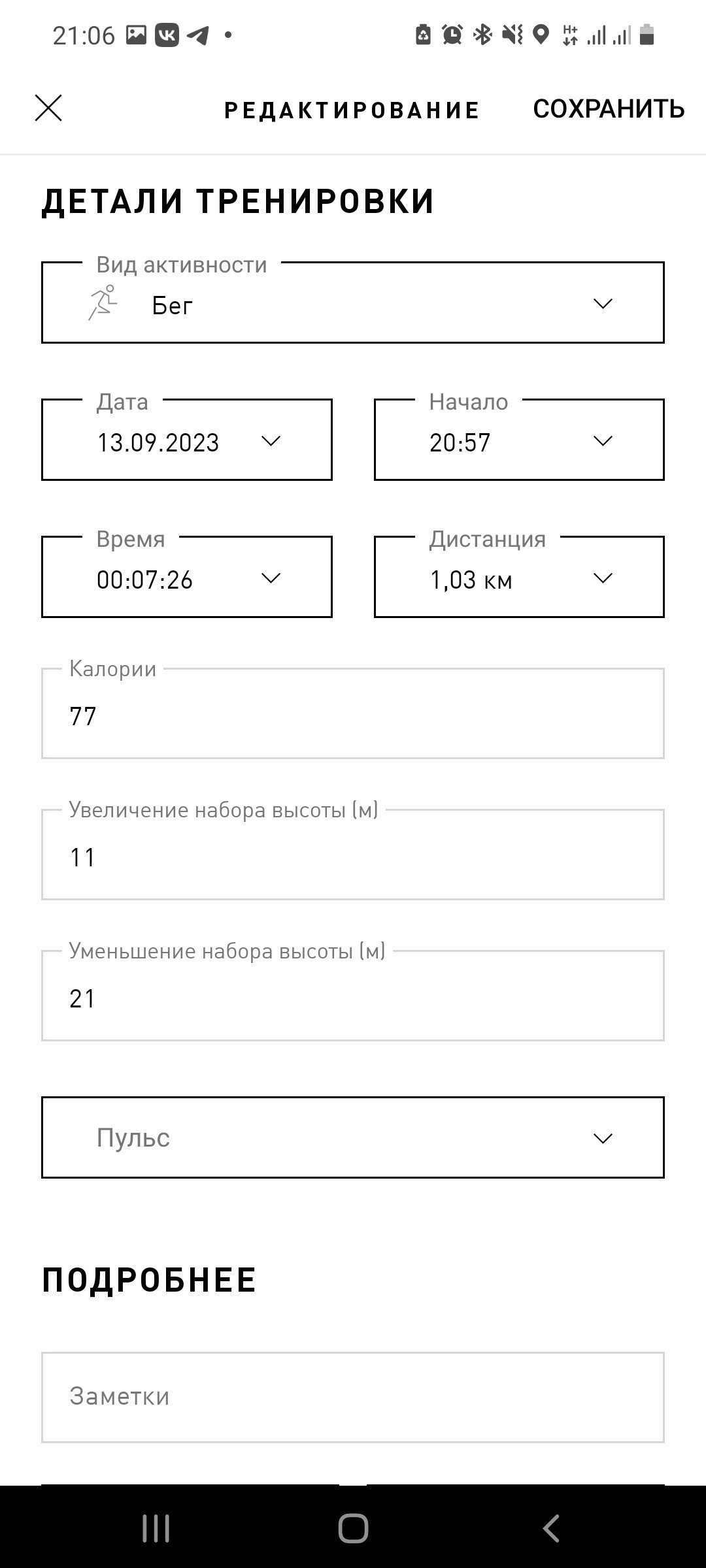Open the Дистанция dropdown 1,03 км
The height and width of the screenshot is (1568, 706).
519,577
